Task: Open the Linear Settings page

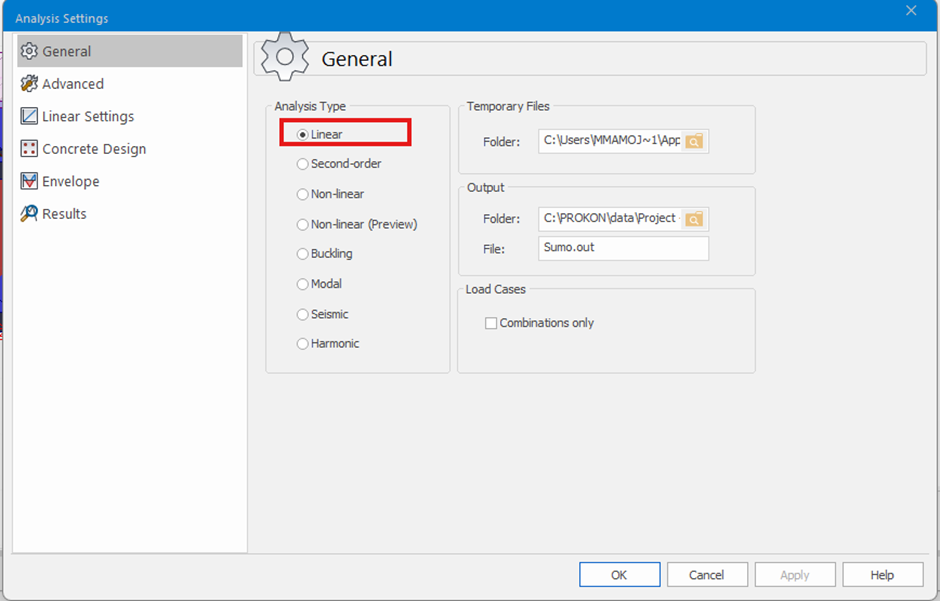Action: point(129,116)
